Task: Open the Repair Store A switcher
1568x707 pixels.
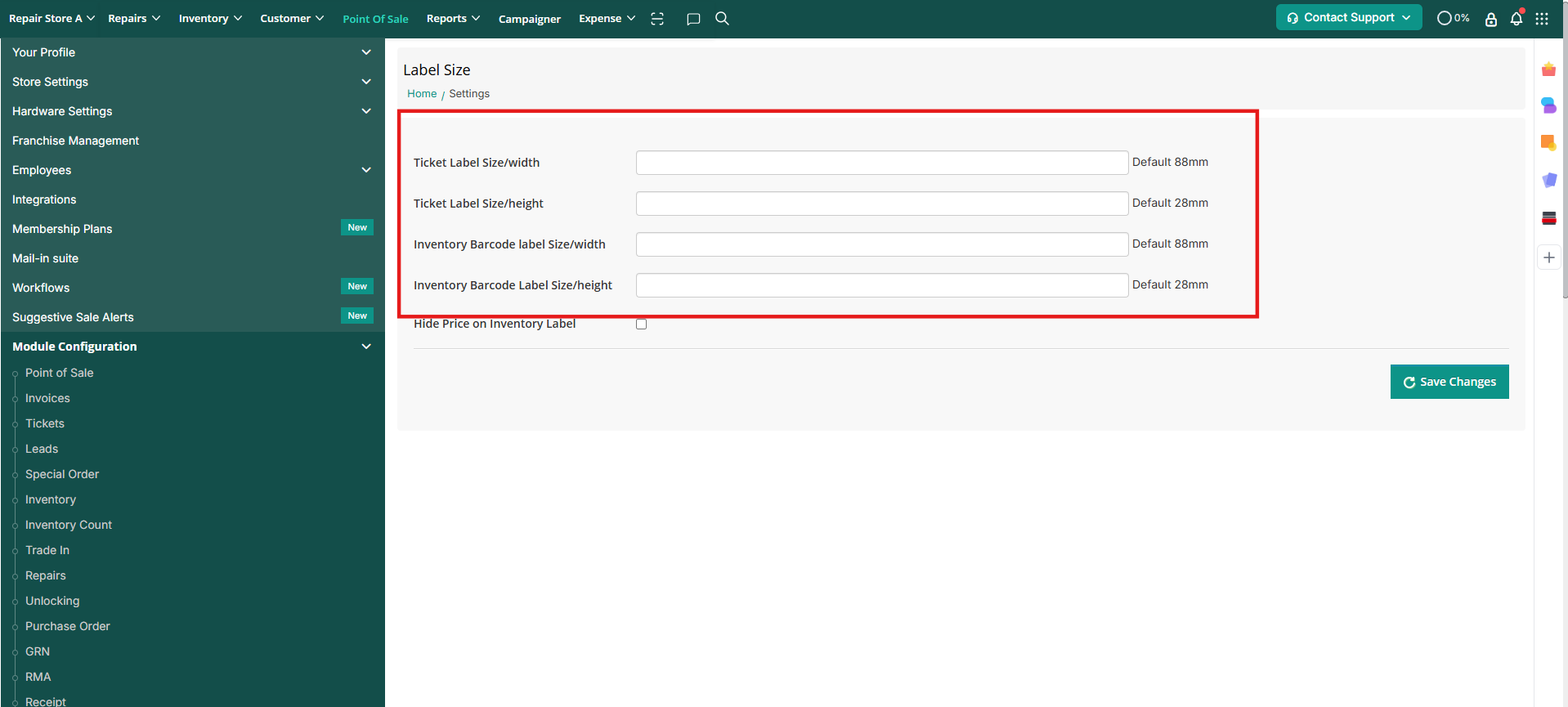Action: [x=52, y=18]
